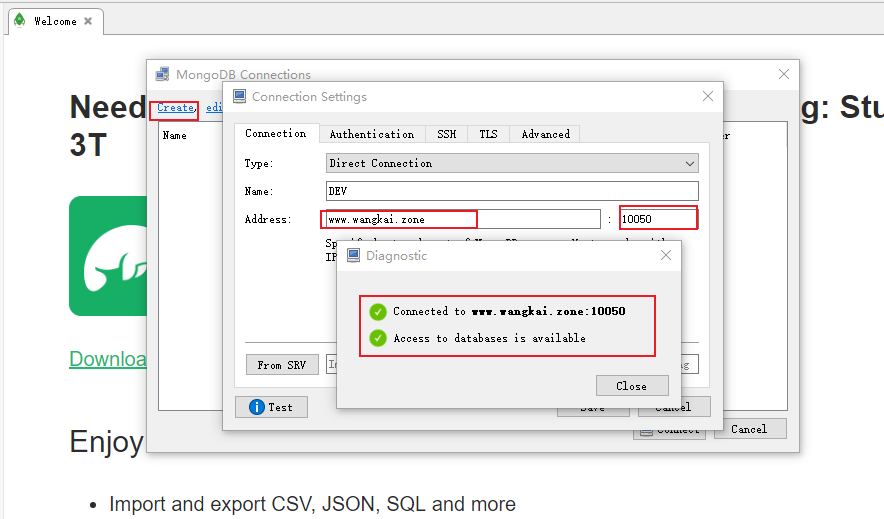Open the SSH tab
884x519 pixels.
(x=447, y=134)
